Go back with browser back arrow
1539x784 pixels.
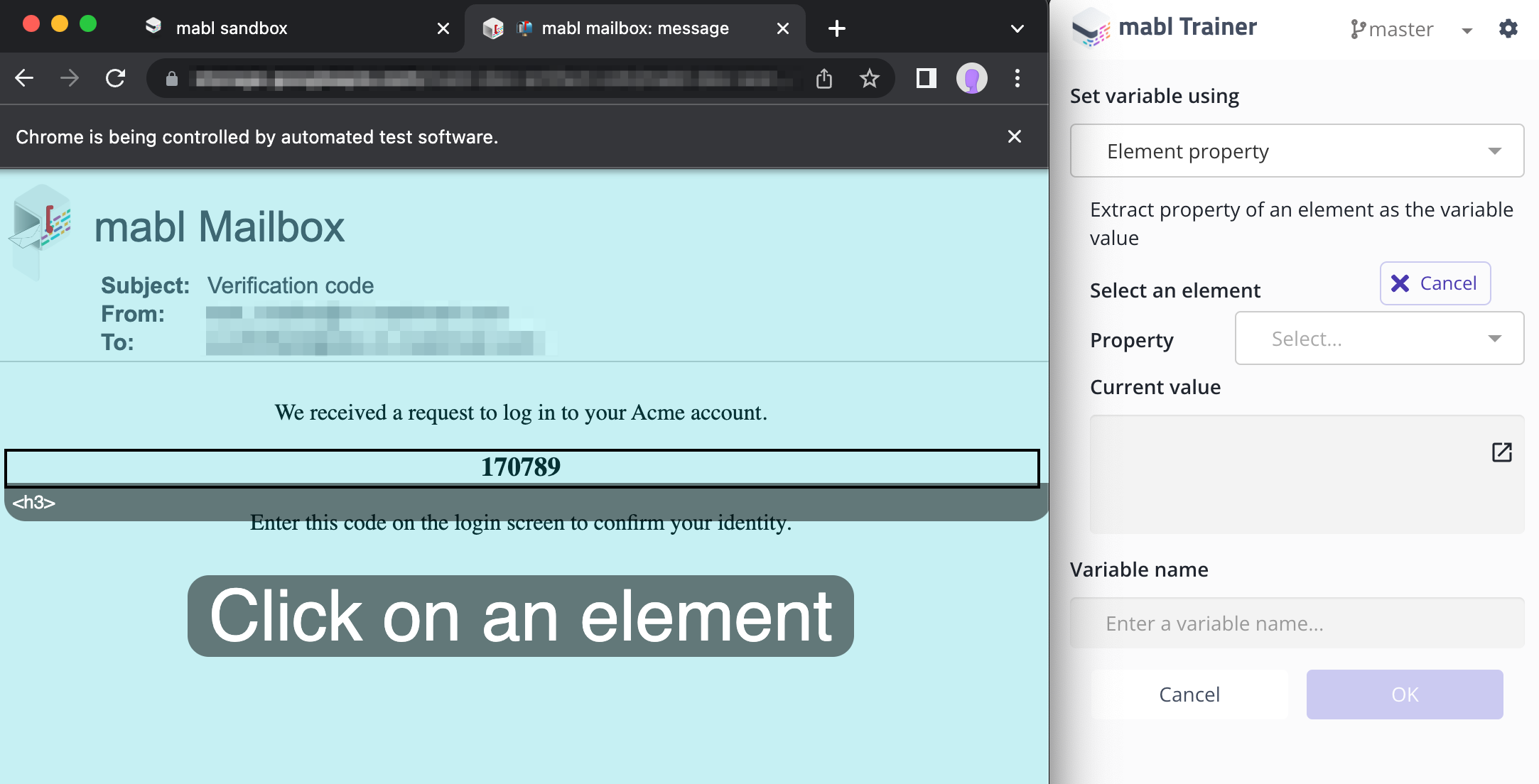(x=24, y=78)
